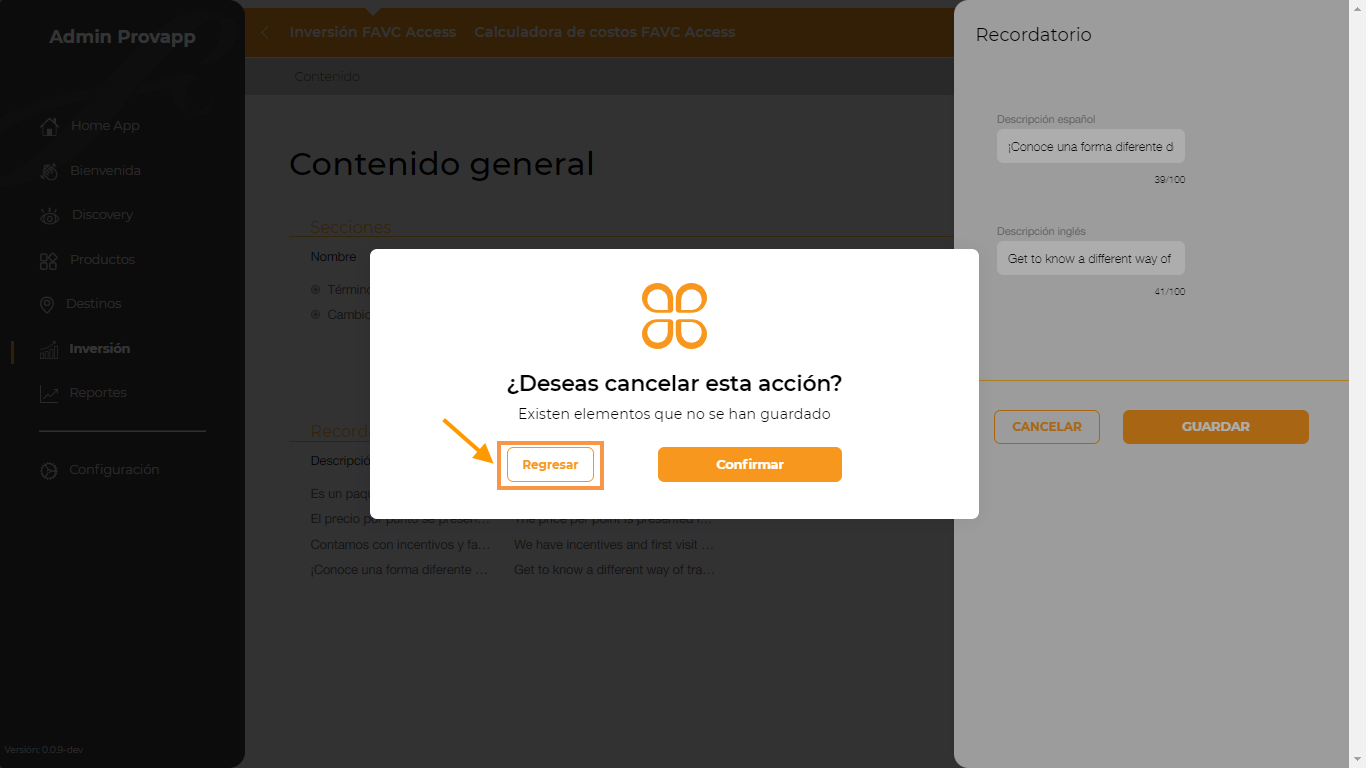The height and width of the screenshot is (768, 1366).
Task: Click the Home App house icon
Action: (49, 126)
